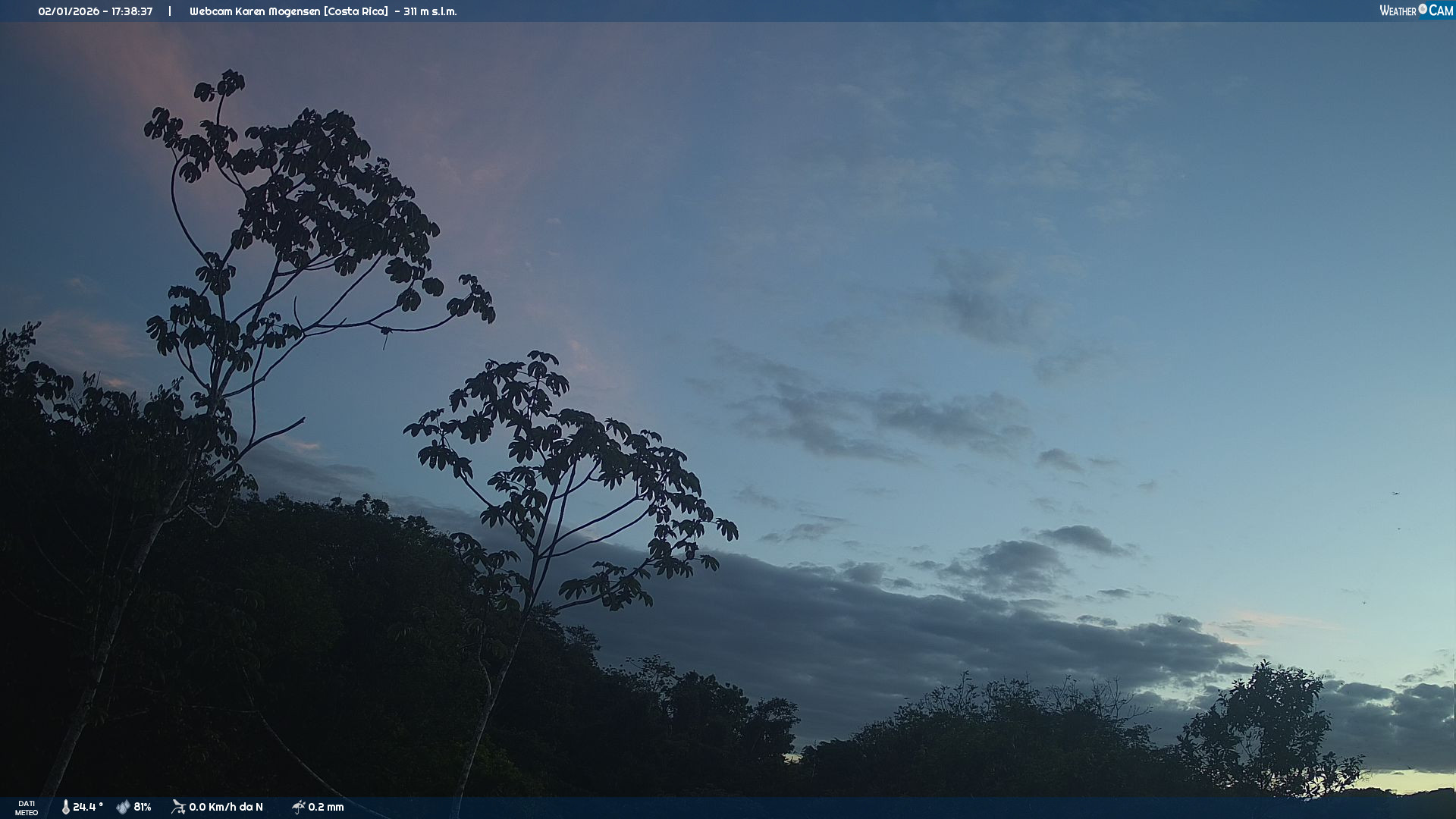Click the DATI METEO label

point(27,808)
